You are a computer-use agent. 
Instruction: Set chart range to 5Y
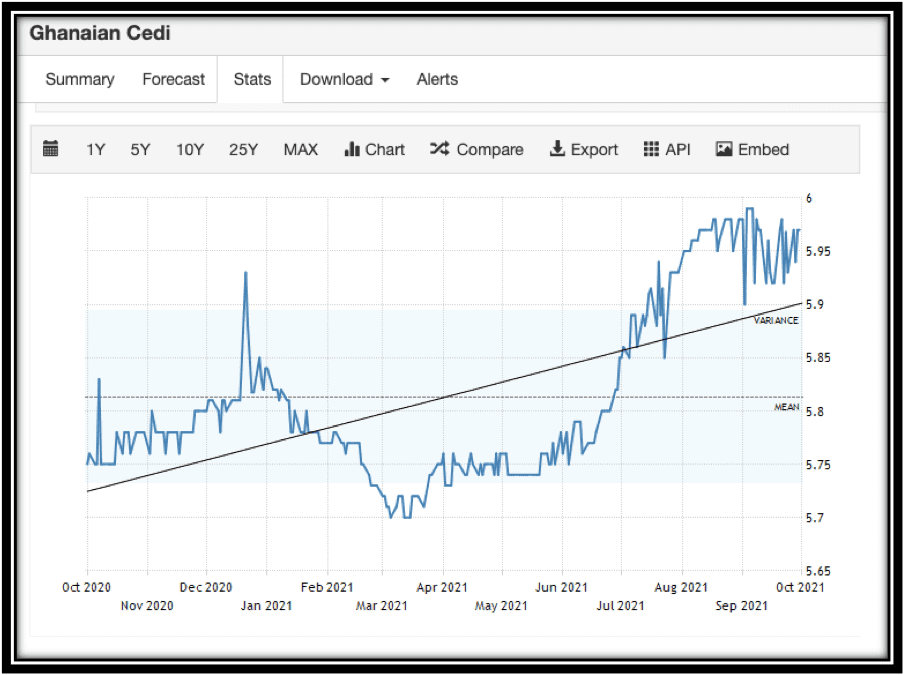point(140,150)
